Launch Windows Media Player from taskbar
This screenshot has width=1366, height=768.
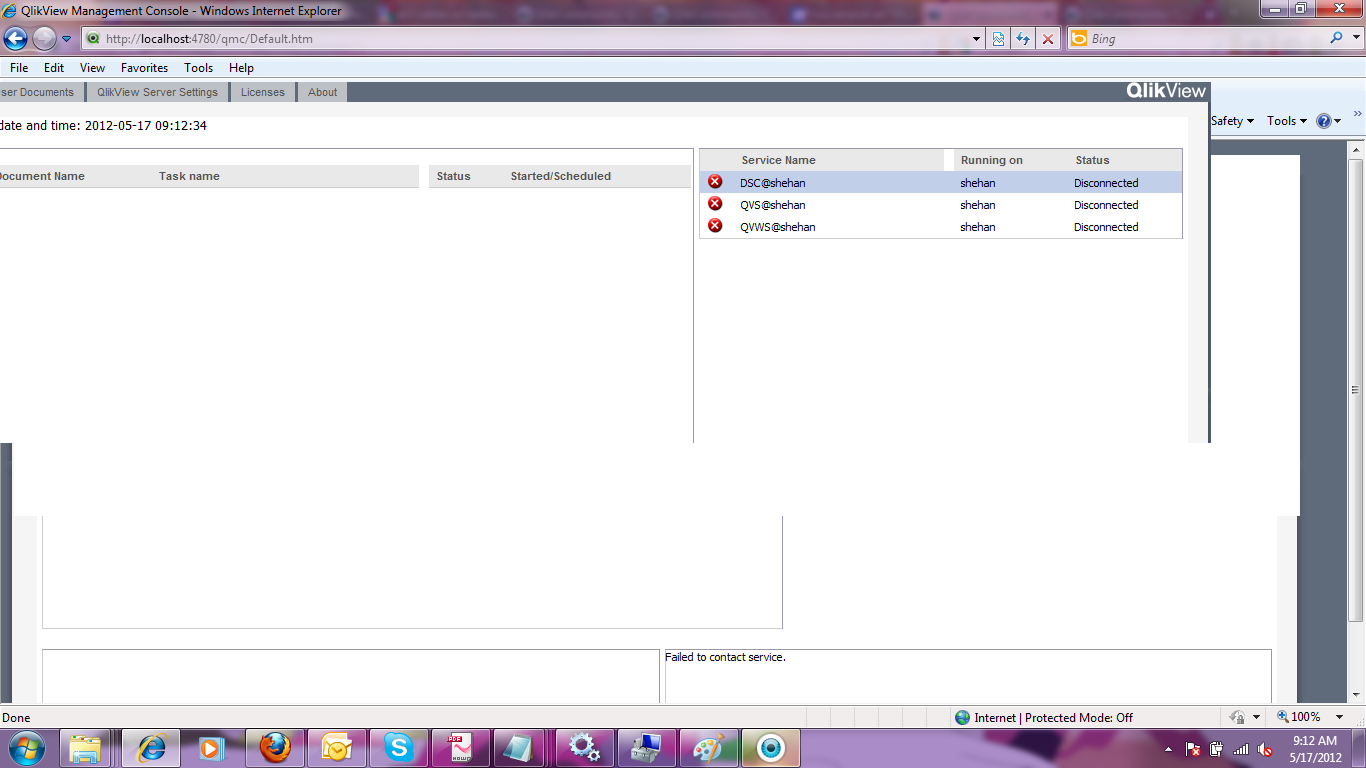[x=210, y=748]
